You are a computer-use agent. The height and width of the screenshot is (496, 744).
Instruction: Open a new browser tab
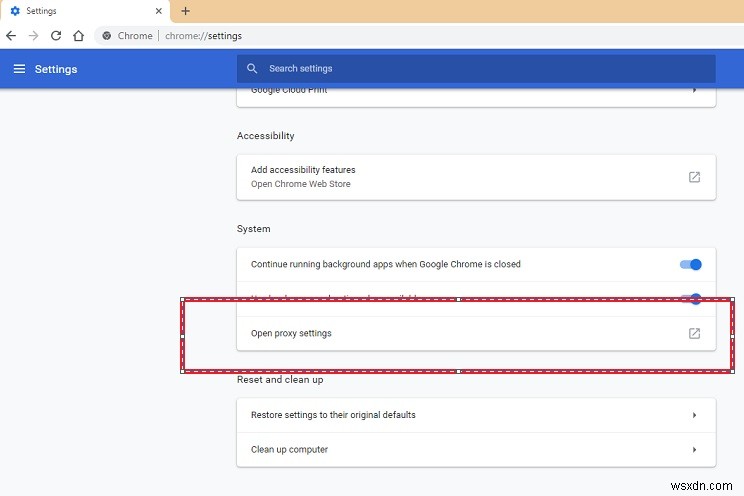click(185, 11)
